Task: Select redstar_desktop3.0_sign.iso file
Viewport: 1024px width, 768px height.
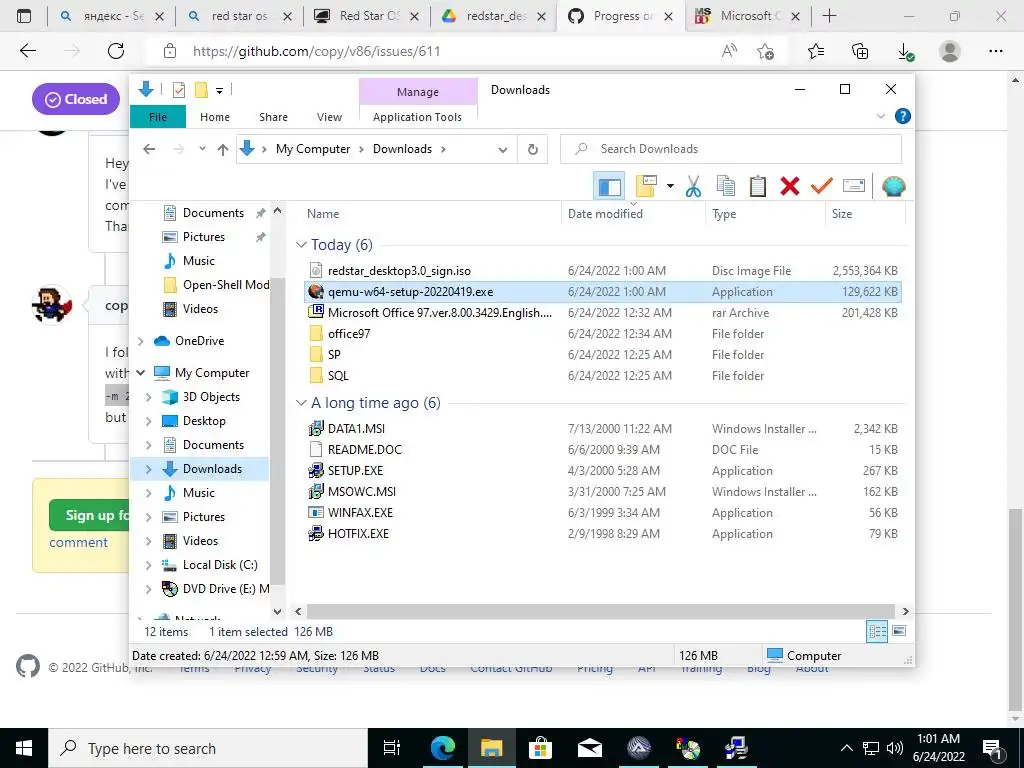Action: coord(399,270)
